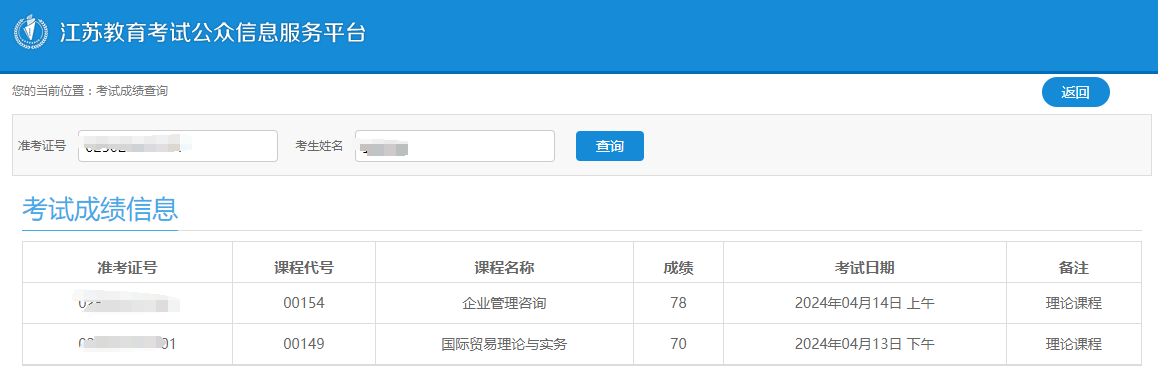The width and height of the screenshot is (1158, 370).
Task: Click the 课程代号 column header
Action: click(x=304, y=267)
